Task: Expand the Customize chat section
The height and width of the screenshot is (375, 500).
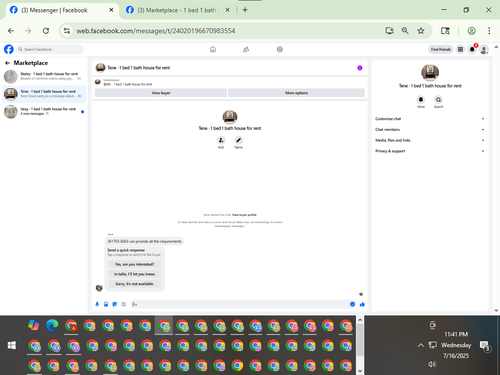Action: coord(430,119)
